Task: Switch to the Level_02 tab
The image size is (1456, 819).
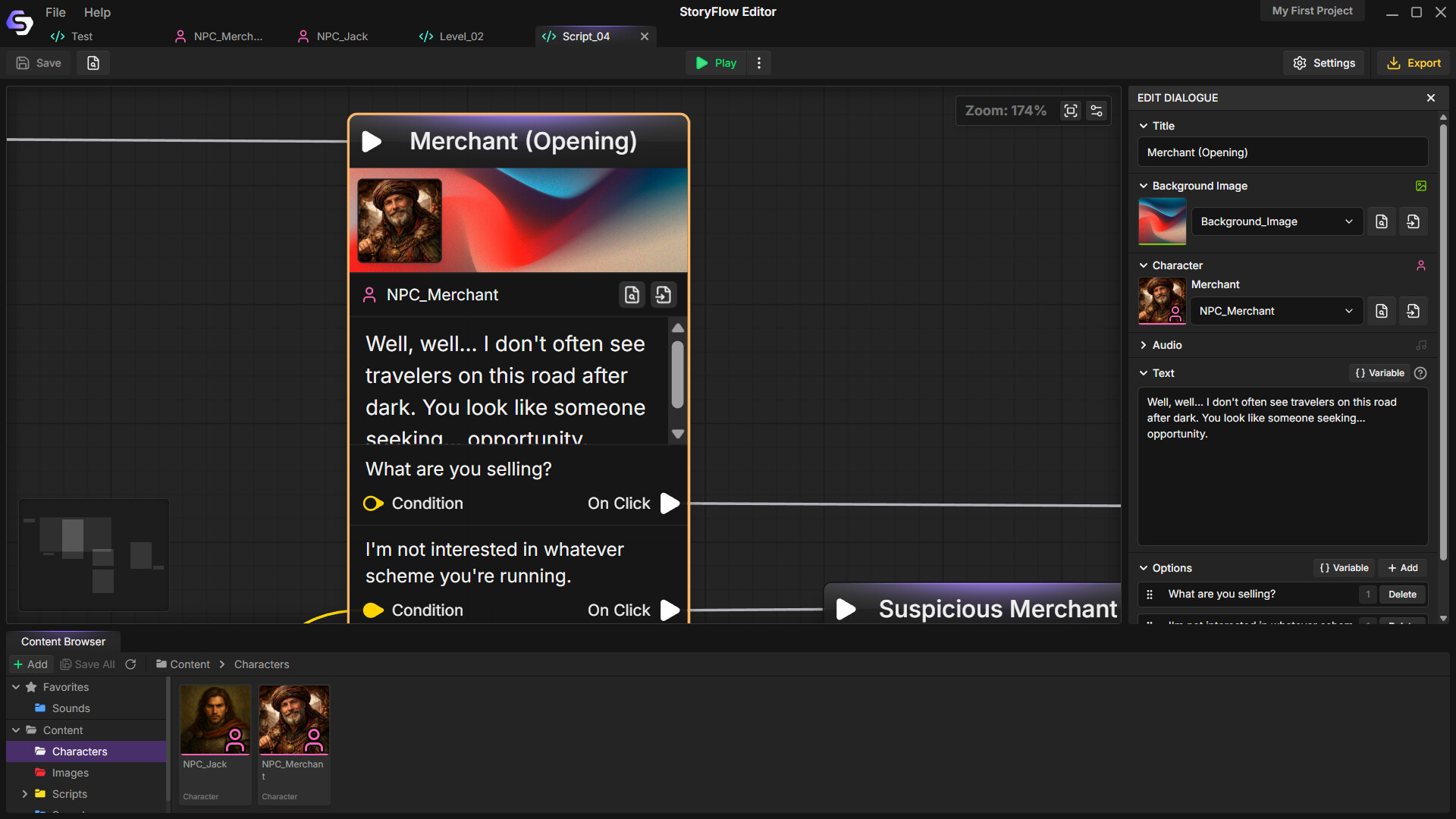Action: point(460,36)
